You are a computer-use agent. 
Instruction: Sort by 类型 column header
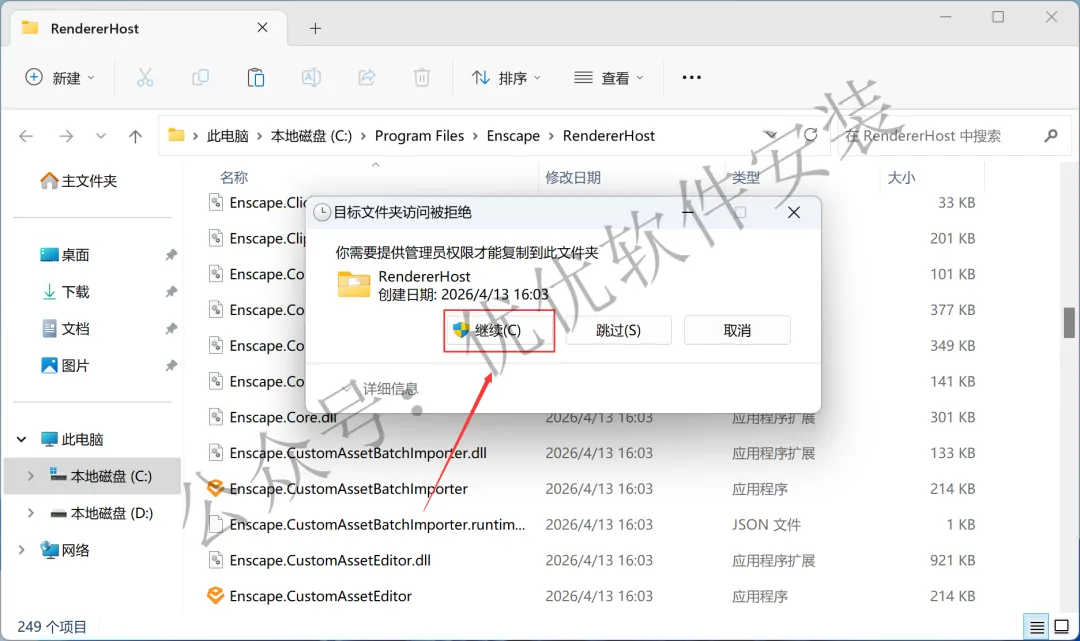coord(746,178)
